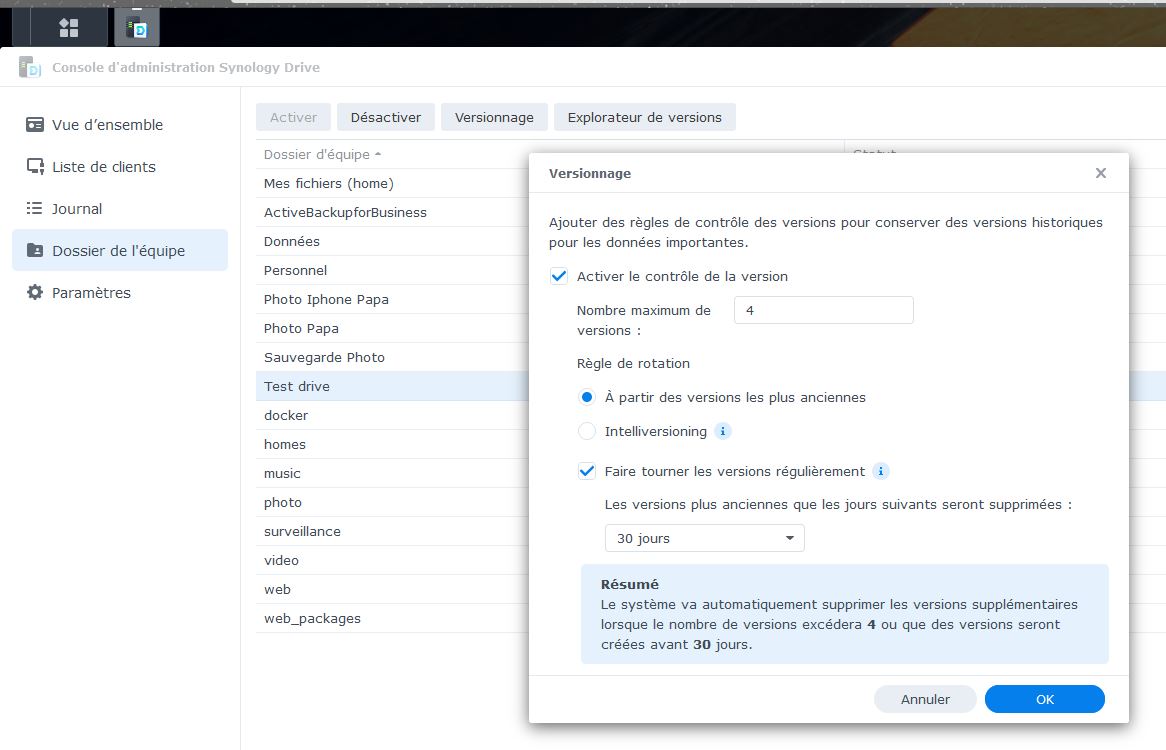Click the Vue d'ensemble sidebar icon
The image size is (1166, 750).
point(35,124)
